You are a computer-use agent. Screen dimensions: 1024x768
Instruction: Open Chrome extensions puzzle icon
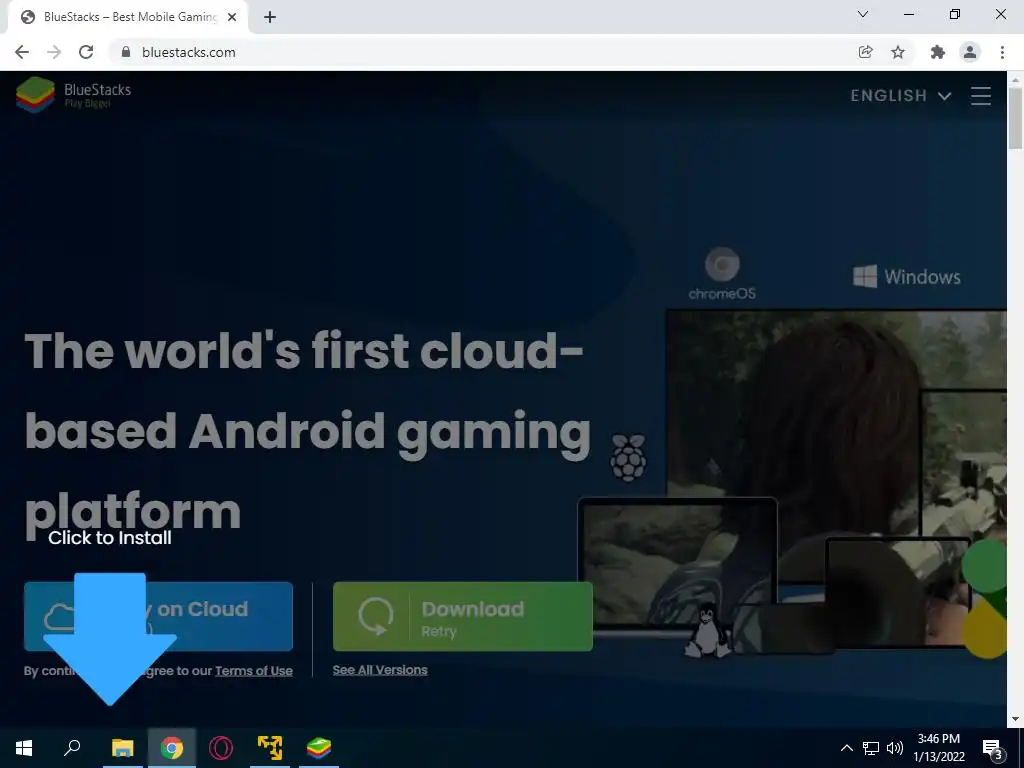pos(938,52)
